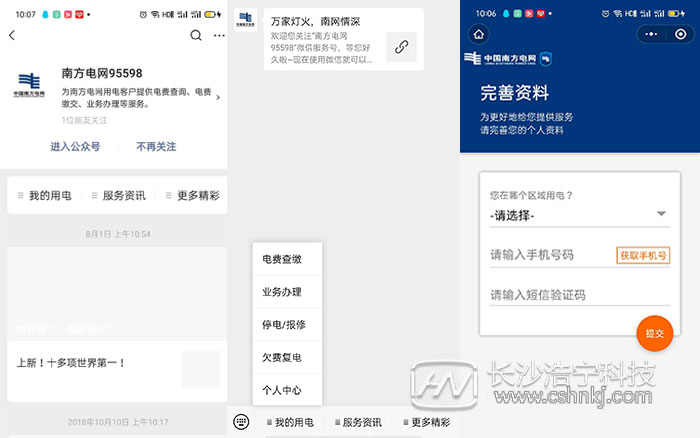The width and height of the screenshot is (700, 438).
Task: Switch to keyboard input icon
Action: tap(241, 421)
